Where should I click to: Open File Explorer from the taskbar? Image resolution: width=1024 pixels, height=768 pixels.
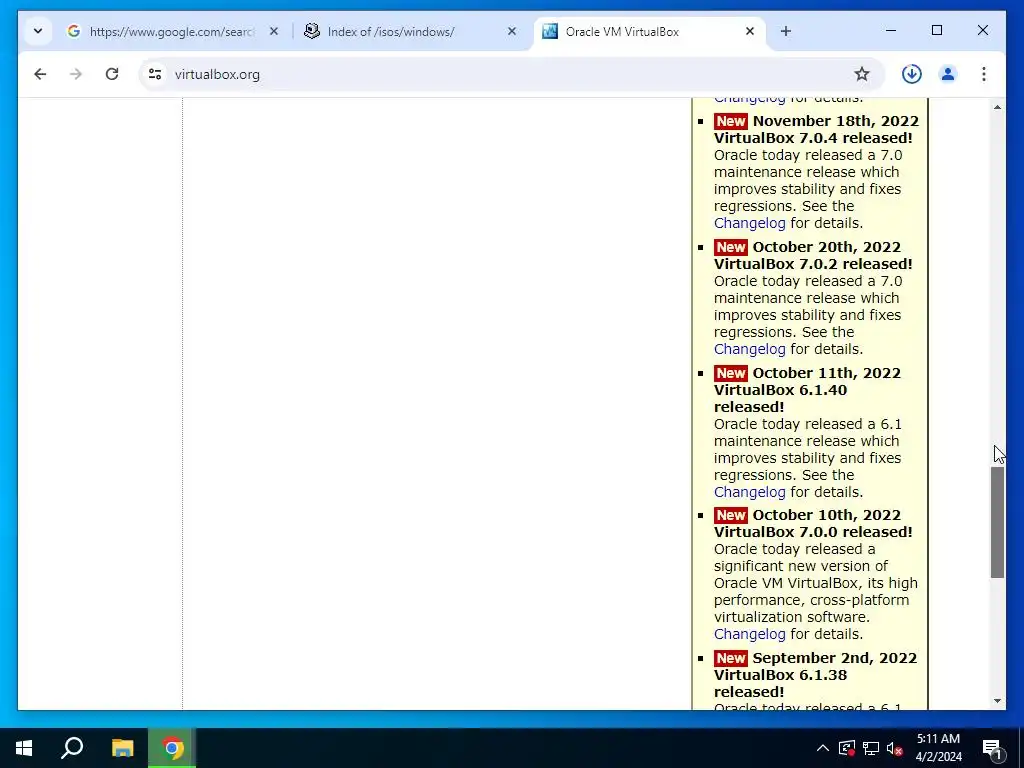point(122,748)
